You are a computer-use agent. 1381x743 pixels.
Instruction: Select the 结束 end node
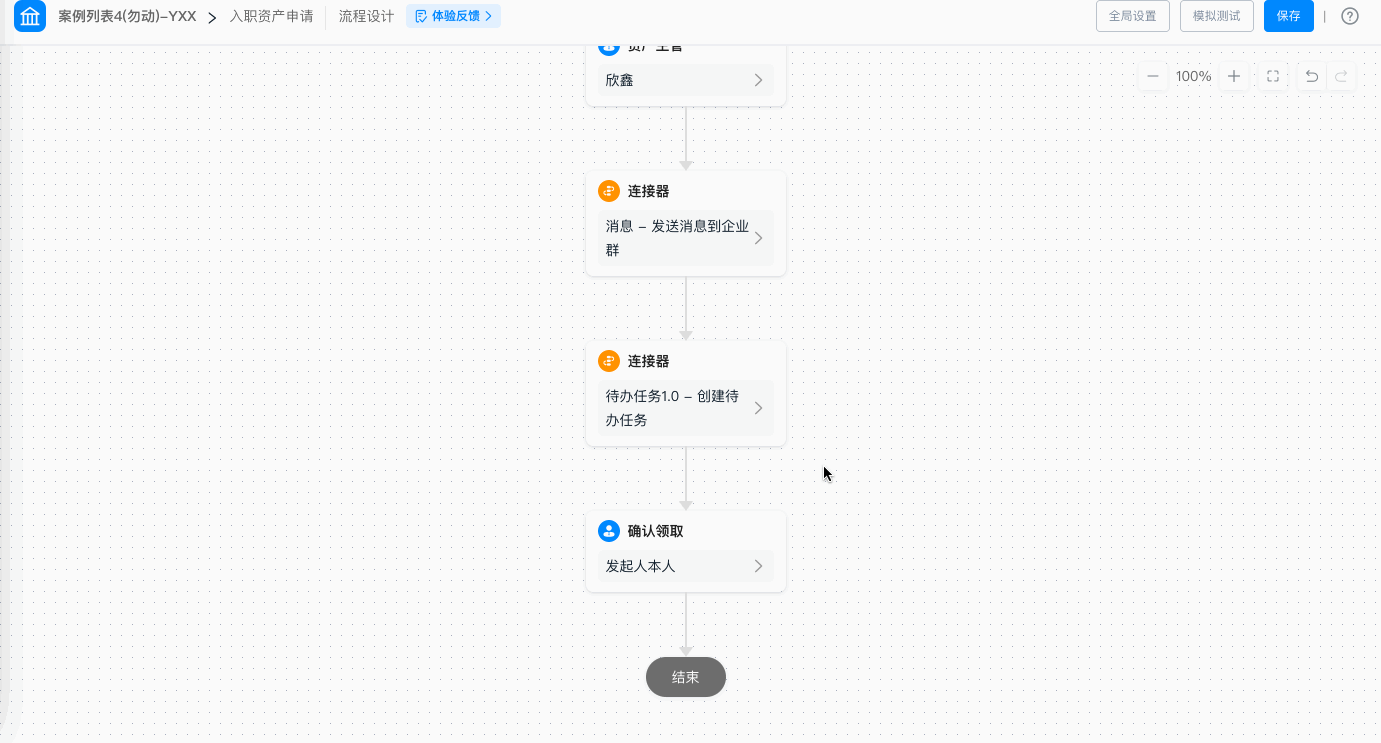686,677
